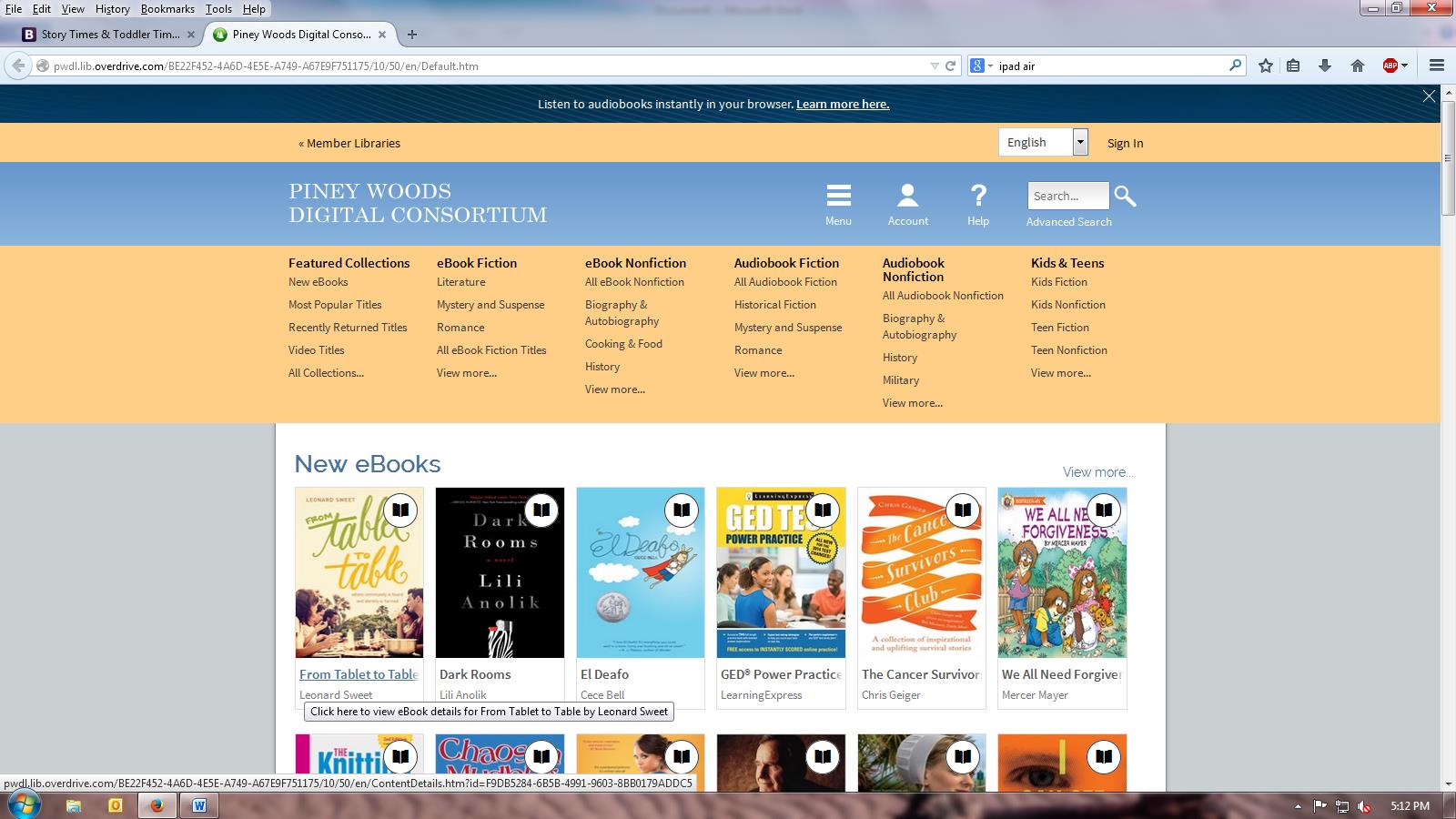Launch Microsoft Word from the taskbar
The width and height of the screenshot is (1456, 819).
coord(199,805)
